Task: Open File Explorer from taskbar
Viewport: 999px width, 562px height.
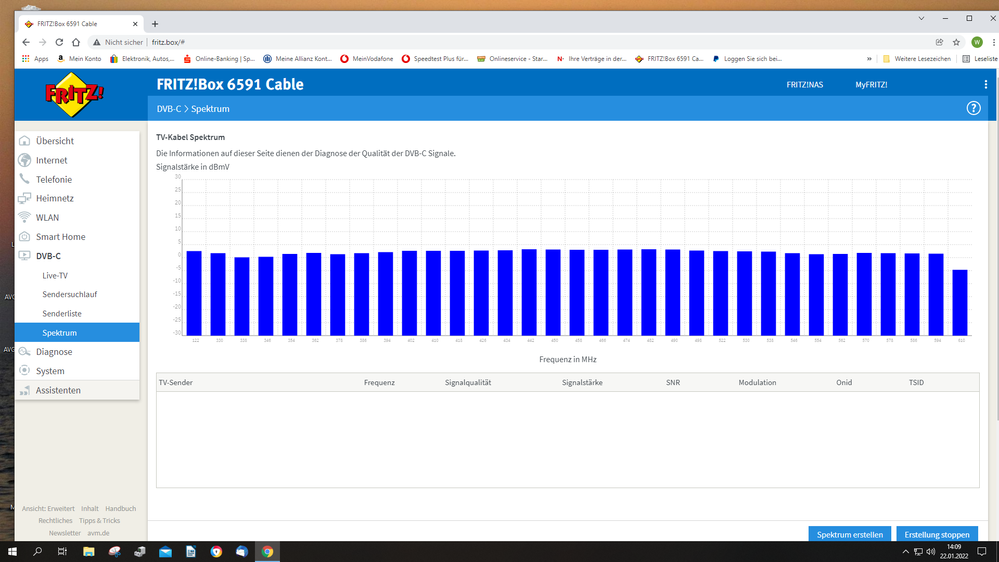Action: coord(89,552)
